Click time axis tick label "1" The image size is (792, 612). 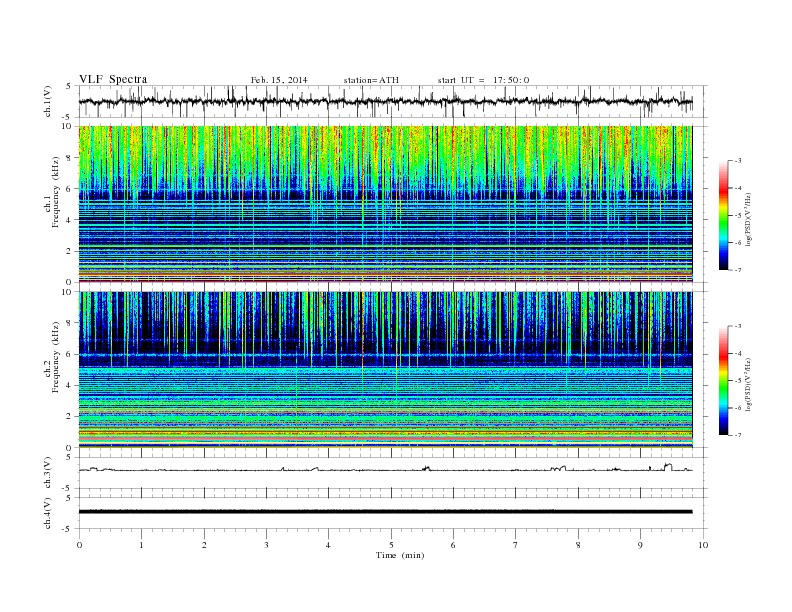[141, 545]
